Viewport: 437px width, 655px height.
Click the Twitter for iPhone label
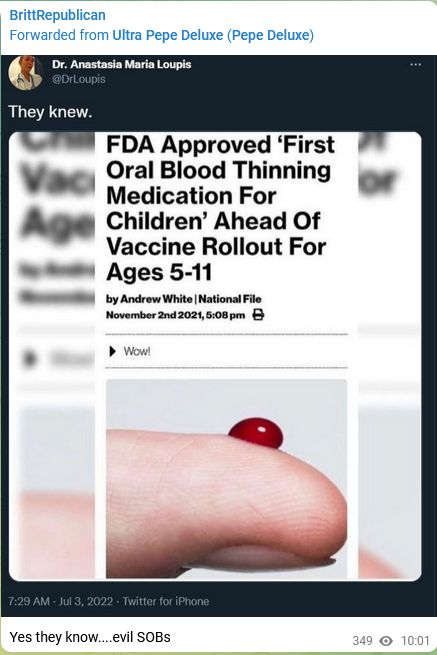(166, 601)
